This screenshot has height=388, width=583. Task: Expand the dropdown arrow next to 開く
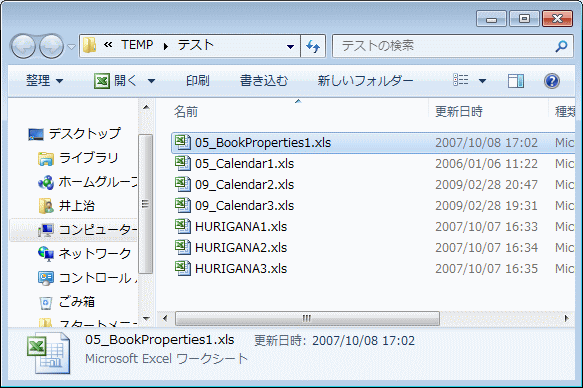[x=151, y=81]
